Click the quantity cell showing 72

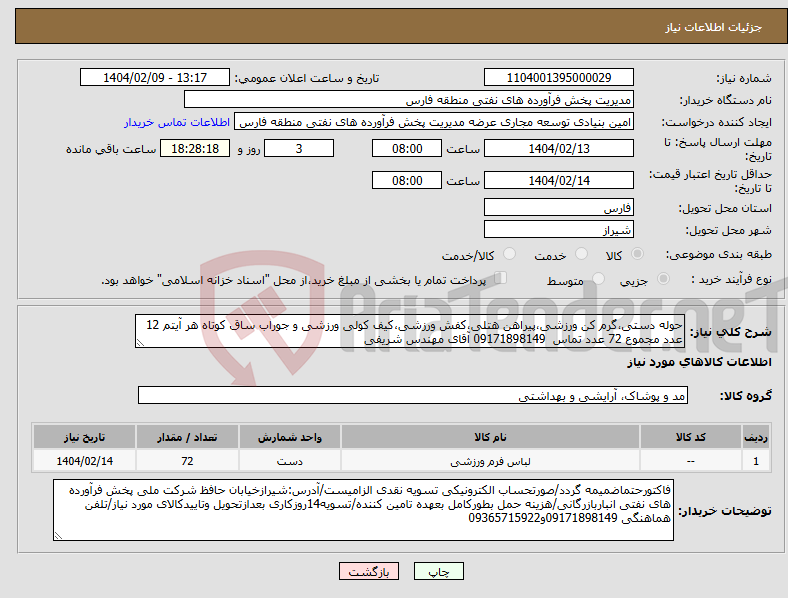coord(187,461)
